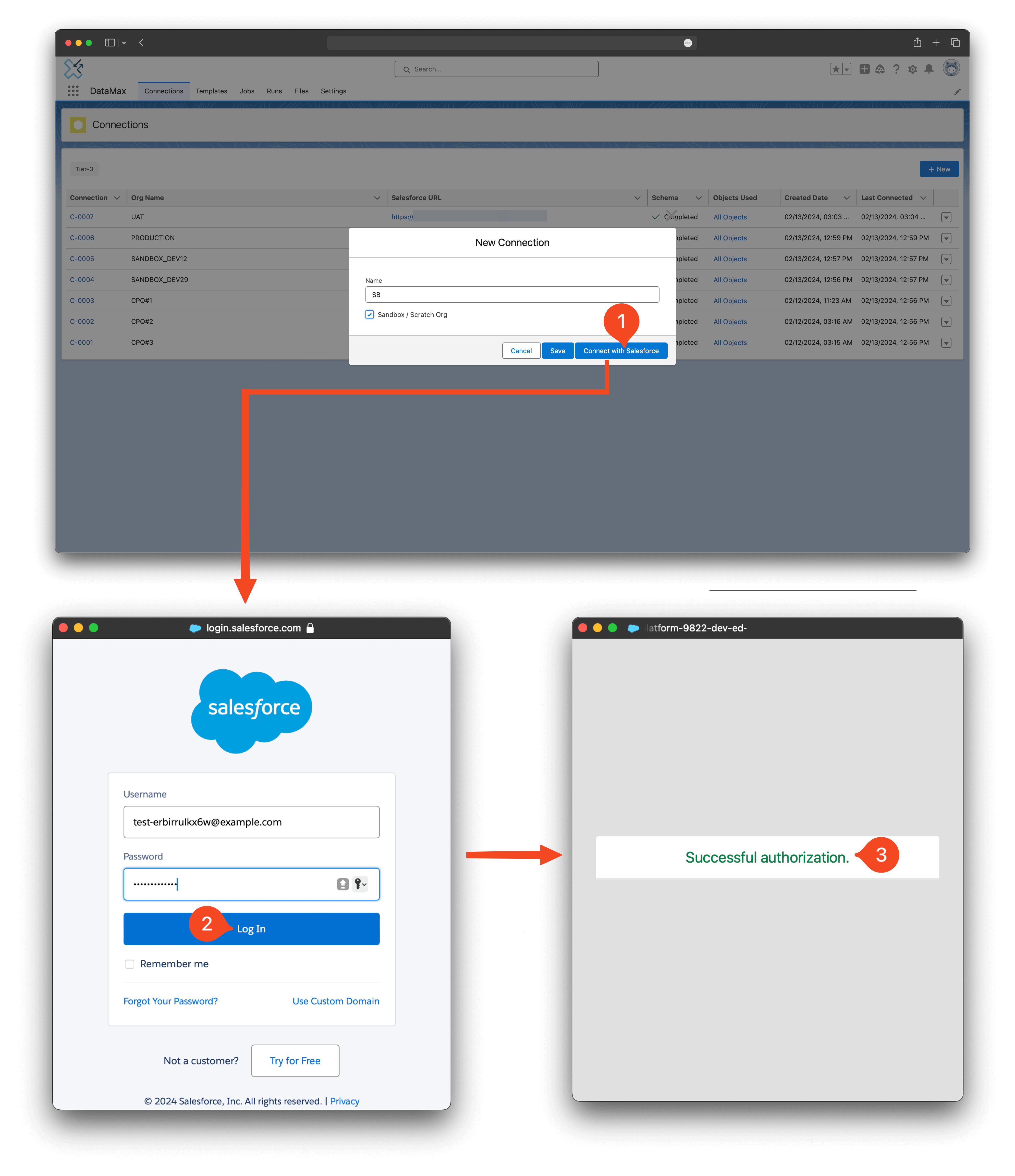
Task: Click Connect with Salesforce button
Action: [x=620, y=351]
